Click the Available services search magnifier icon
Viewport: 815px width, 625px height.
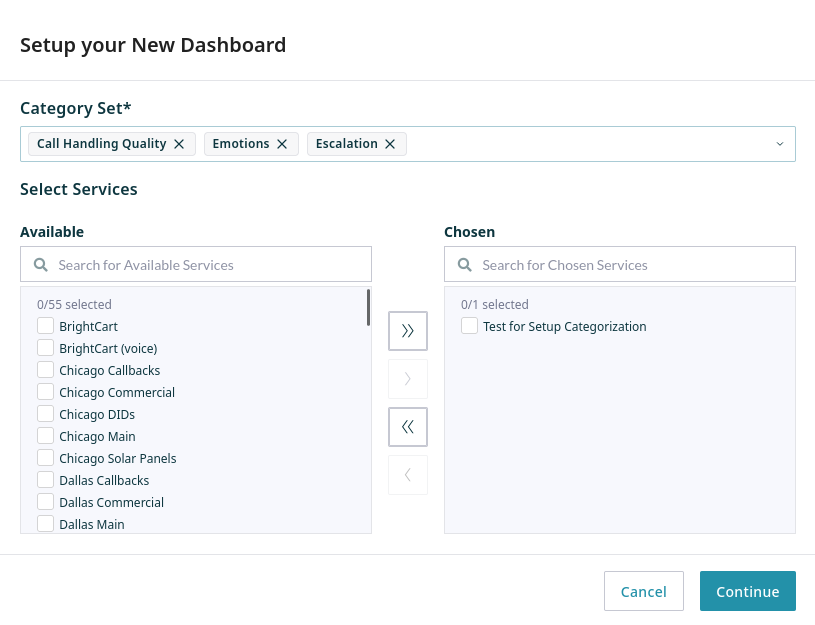tap(41, 265)
